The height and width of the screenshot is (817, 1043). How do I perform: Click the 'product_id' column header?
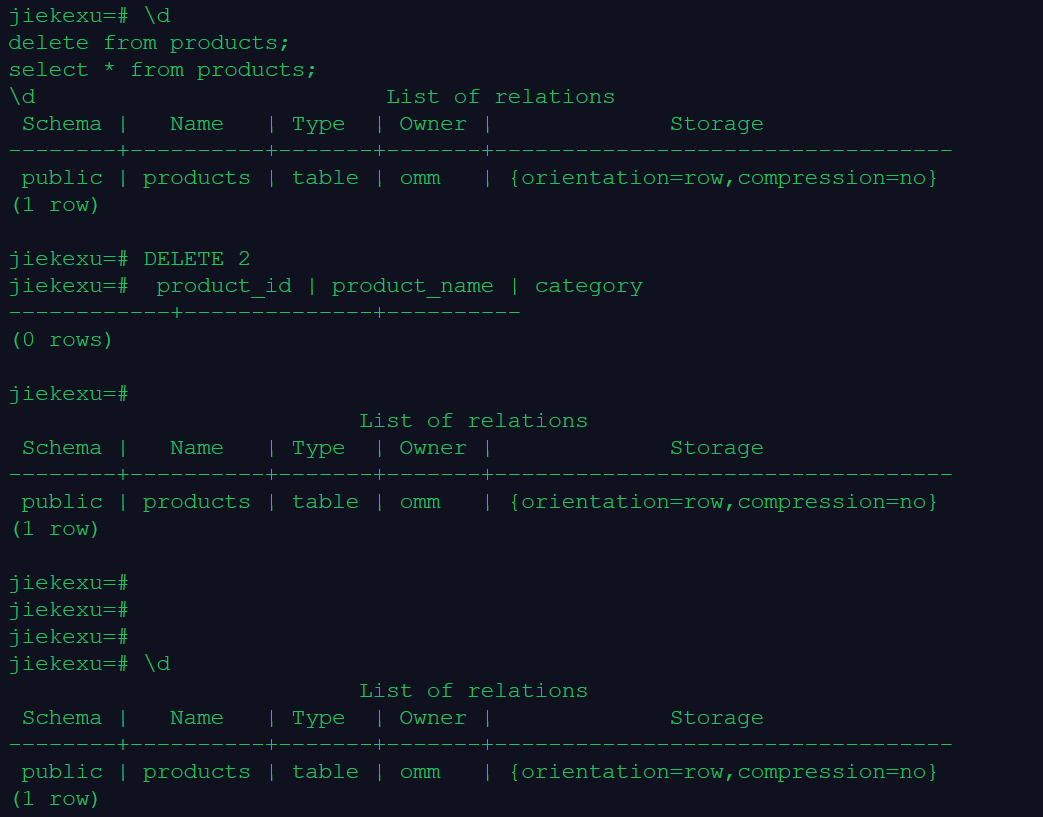(224, 286)
